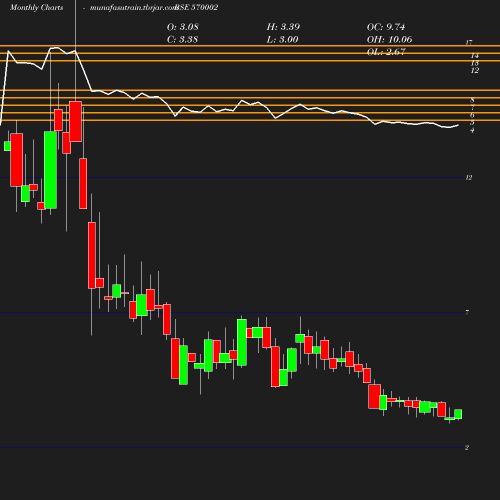The image size is (500, 500).
Task: Click the 'OH: 10.06' reading
Action: click(389, 40)
